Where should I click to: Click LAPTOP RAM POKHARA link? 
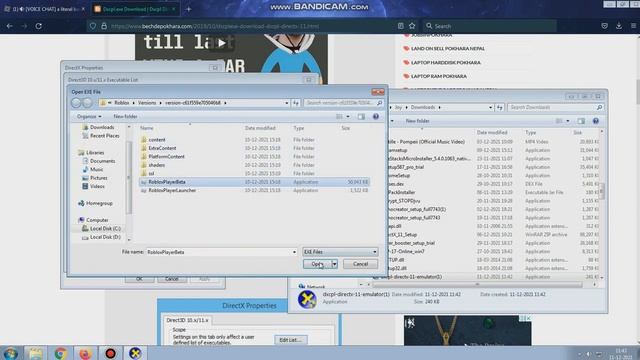pos(439,76)
